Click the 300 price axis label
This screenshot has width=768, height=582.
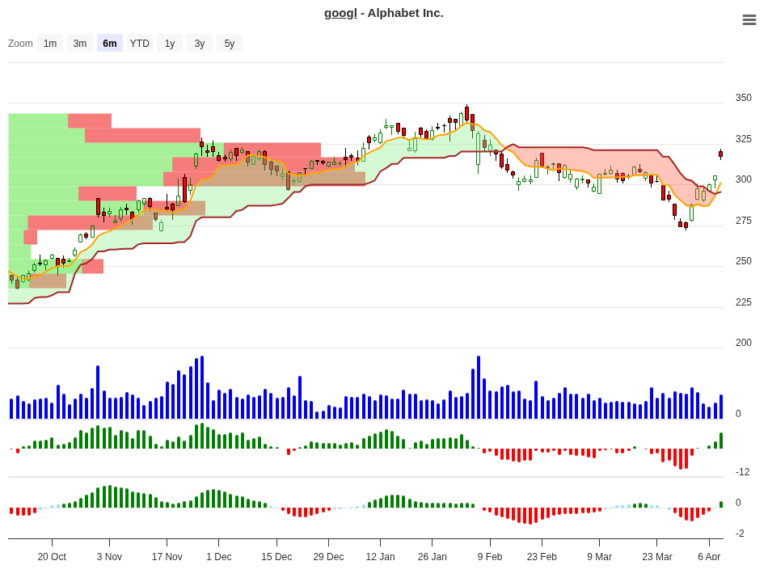click(x=743, y=179)
